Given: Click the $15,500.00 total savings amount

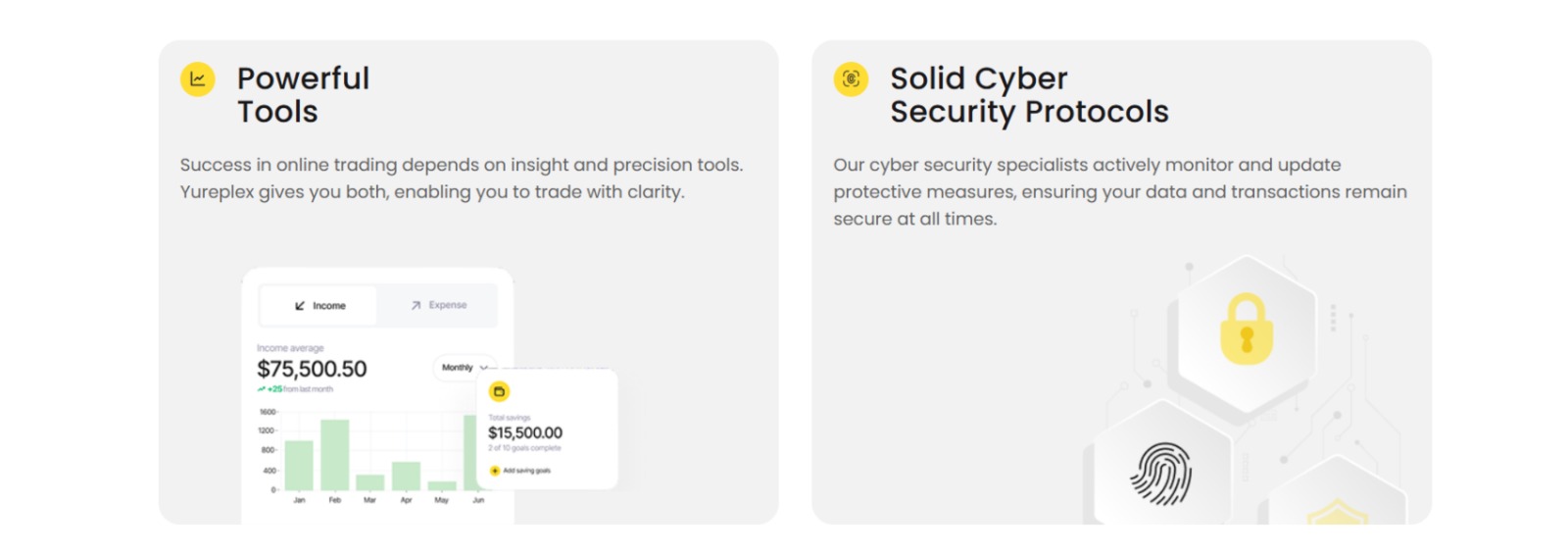Looking at the screenshot, I should [525, 432].
